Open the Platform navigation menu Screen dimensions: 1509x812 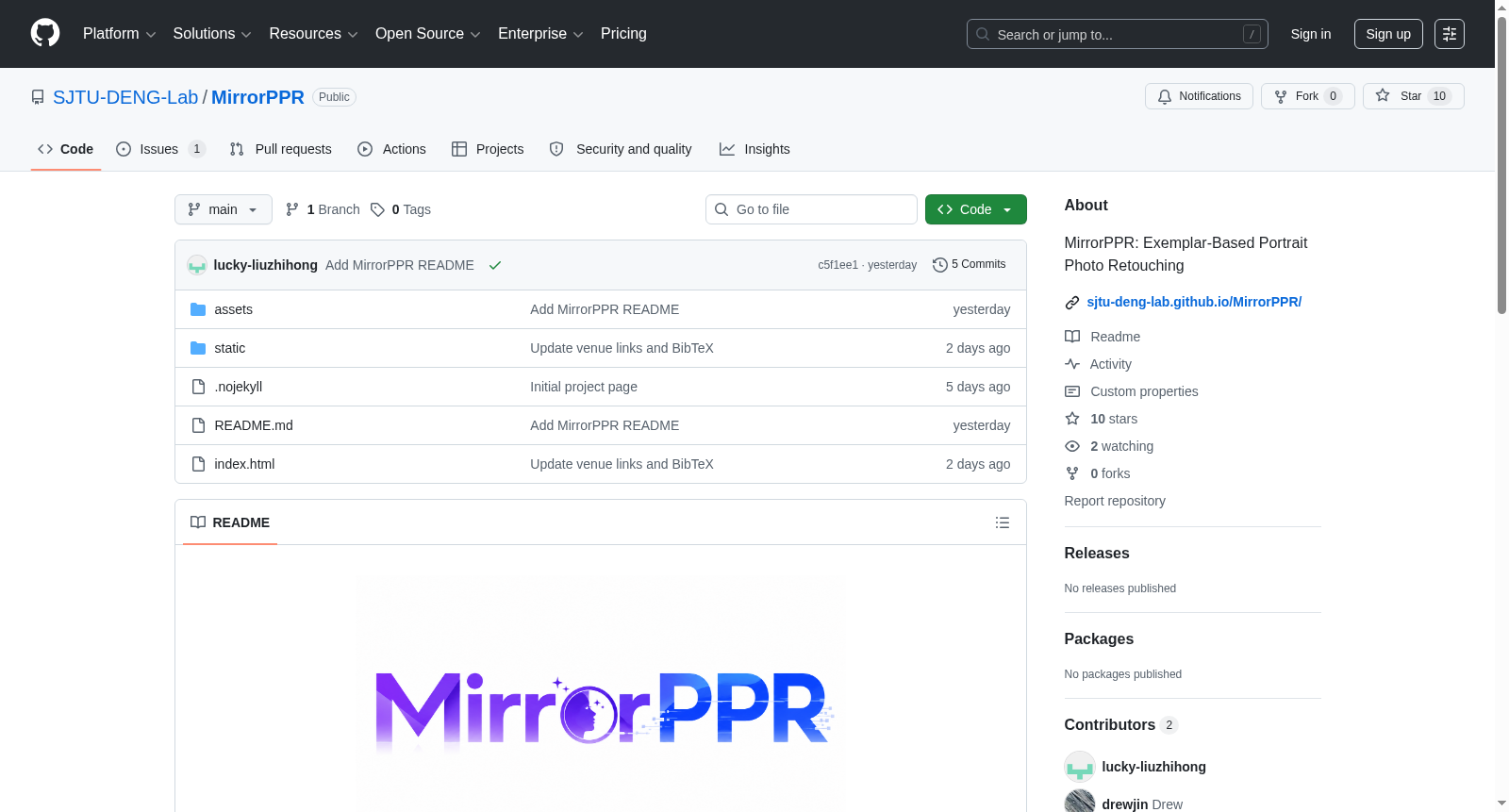[119, 34]
